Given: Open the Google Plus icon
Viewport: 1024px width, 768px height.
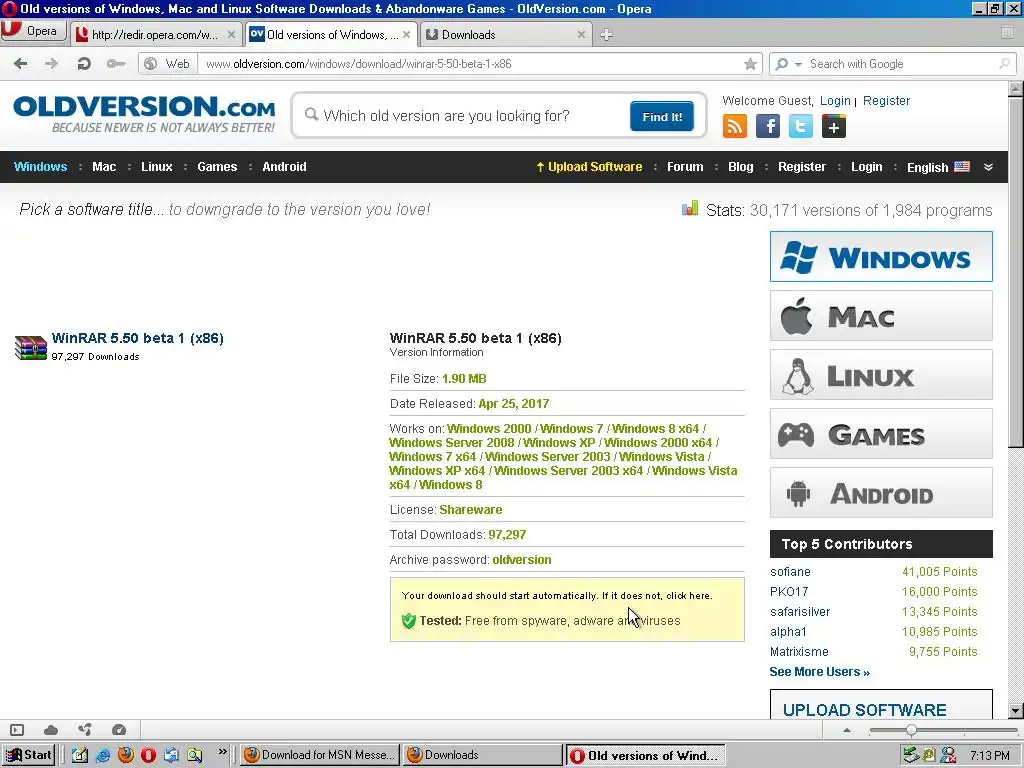Looking at the screenshot, I should [834, 125].
